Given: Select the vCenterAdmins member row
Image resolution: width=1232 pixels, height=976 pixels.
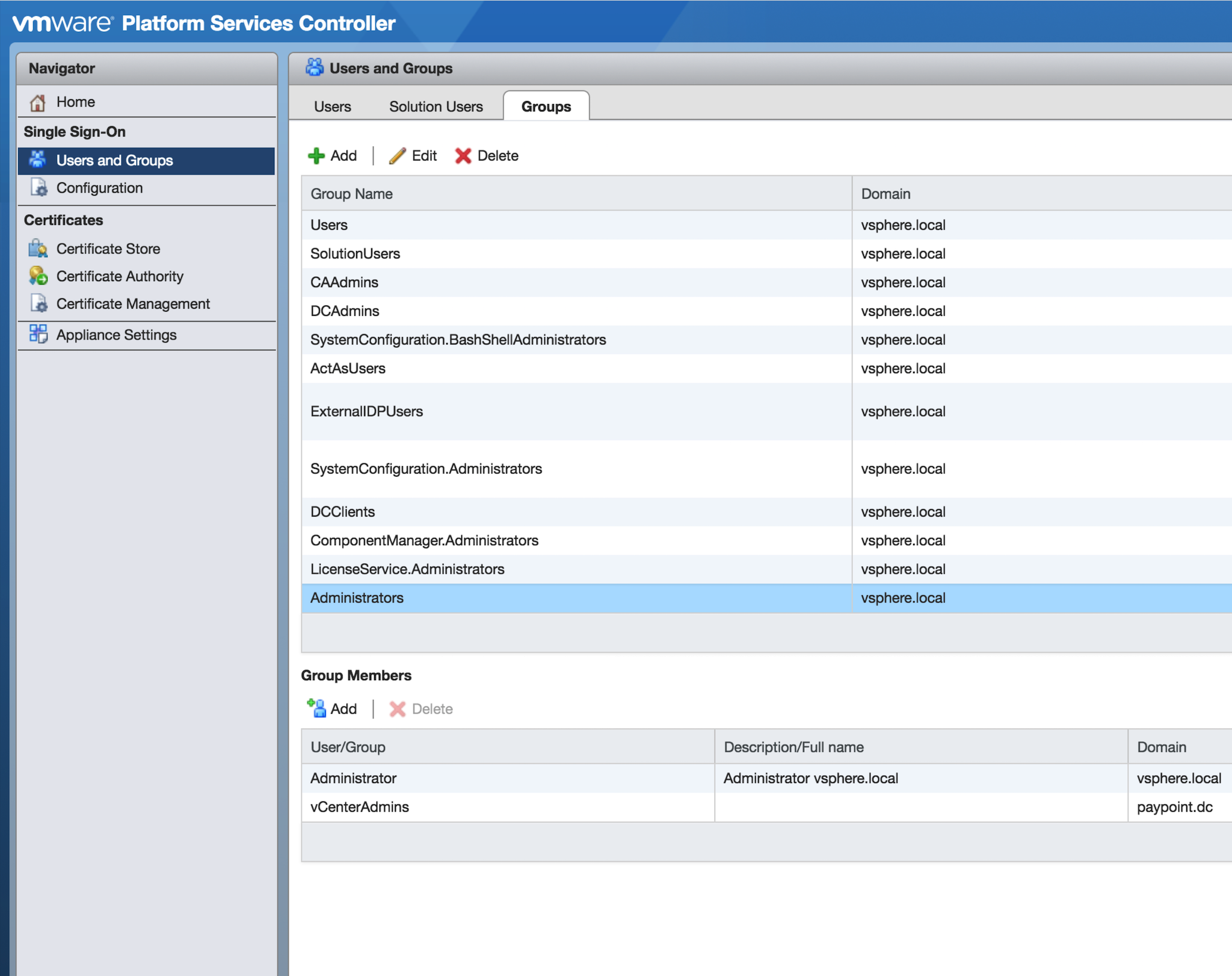Looking at the screenshot, I should click(359, 807).
